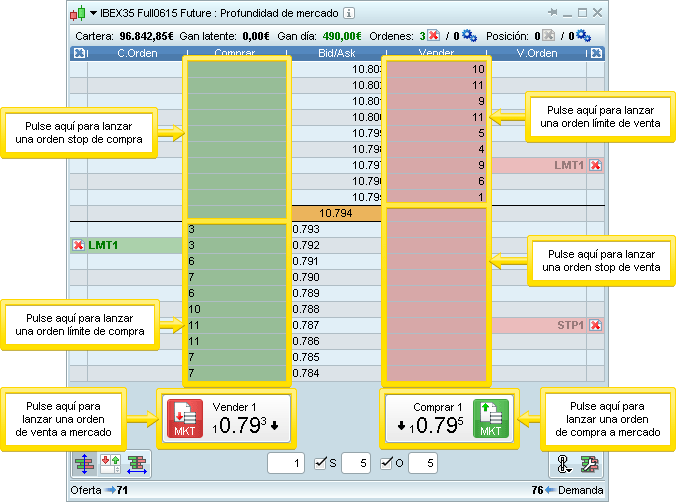Toggle the buy/sell arrows quantity stepper icon
Screen dimensions: 676x502
(x=110, y=464)
